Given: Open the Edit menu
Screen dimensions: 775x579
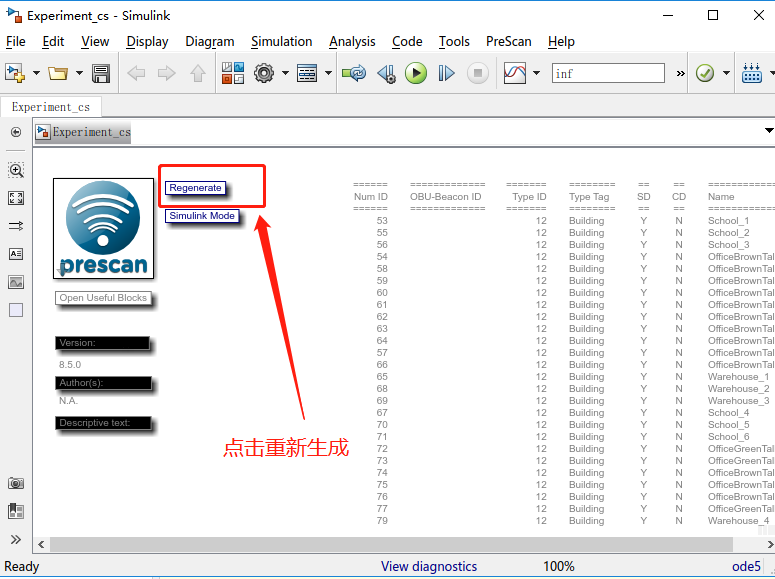Looking at the screenshot, I should 53,42.
